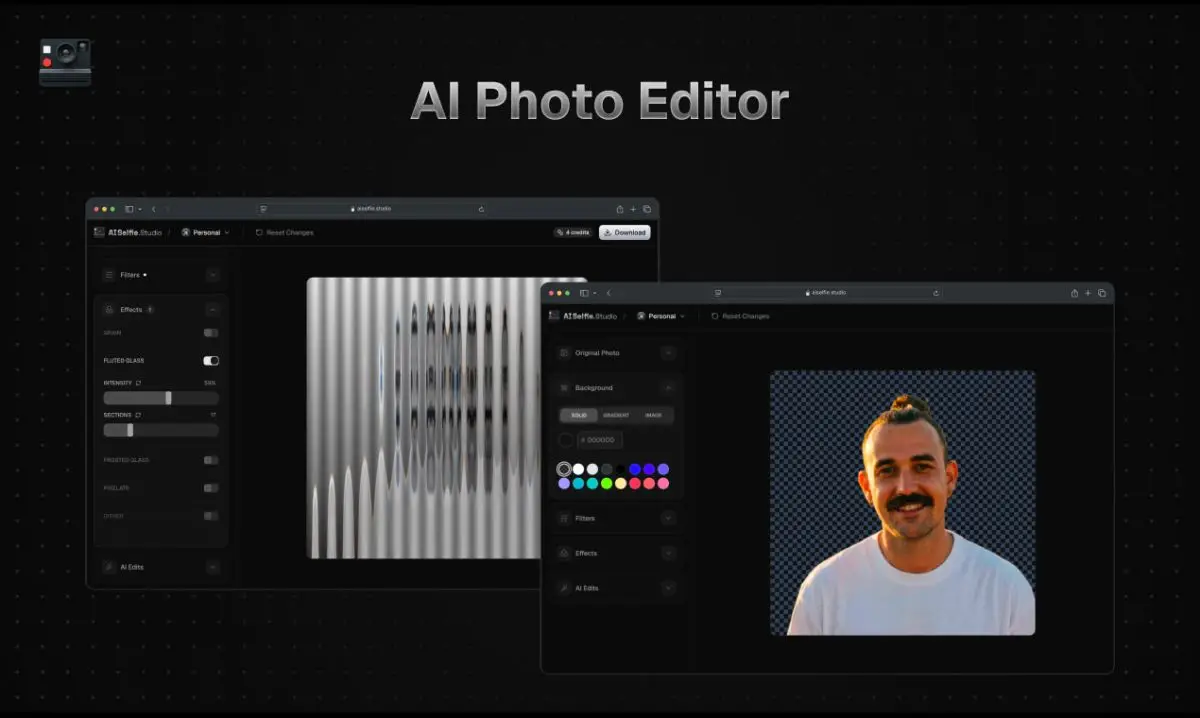
Task: Select the Image background tab
Action: point(654,415)
